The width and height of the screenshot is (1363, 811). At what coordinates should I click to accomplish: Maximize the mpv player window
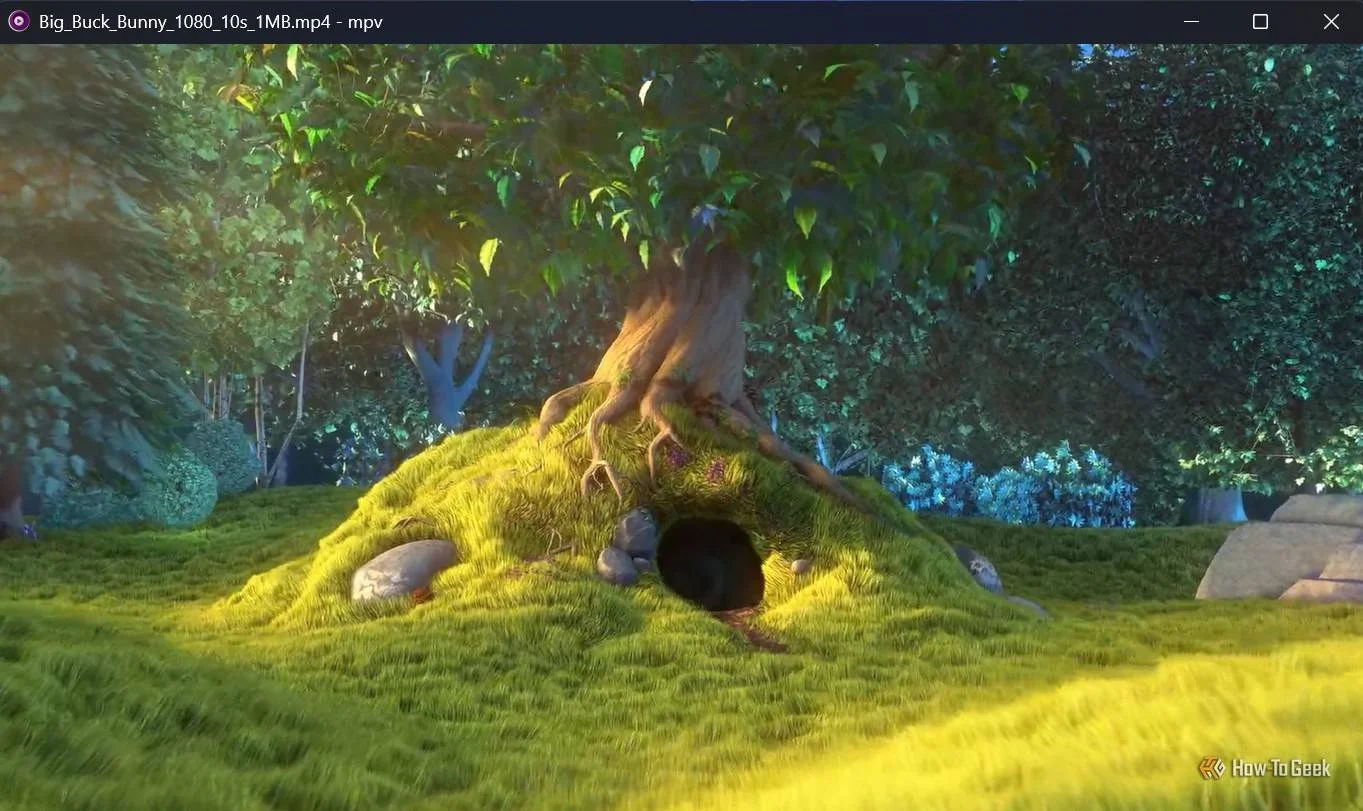click(x=1260, y=21)
